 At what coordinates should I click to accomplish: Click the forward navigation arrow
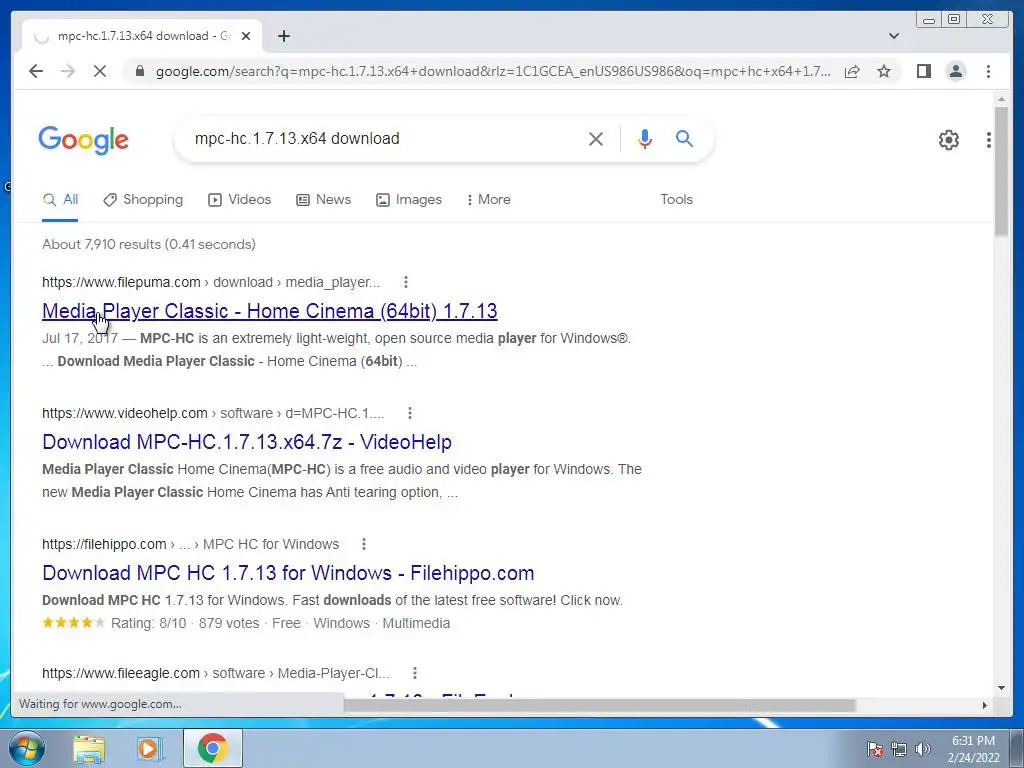coord(68,71)
